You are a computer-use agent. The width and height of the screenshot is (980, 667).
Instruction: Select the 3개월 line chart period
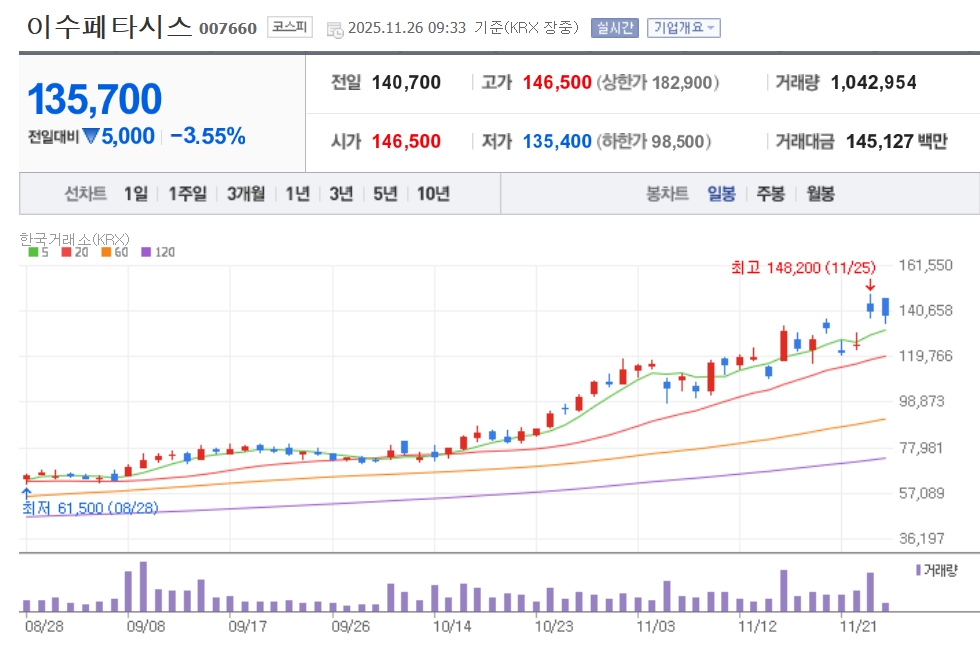coord(245,194)
